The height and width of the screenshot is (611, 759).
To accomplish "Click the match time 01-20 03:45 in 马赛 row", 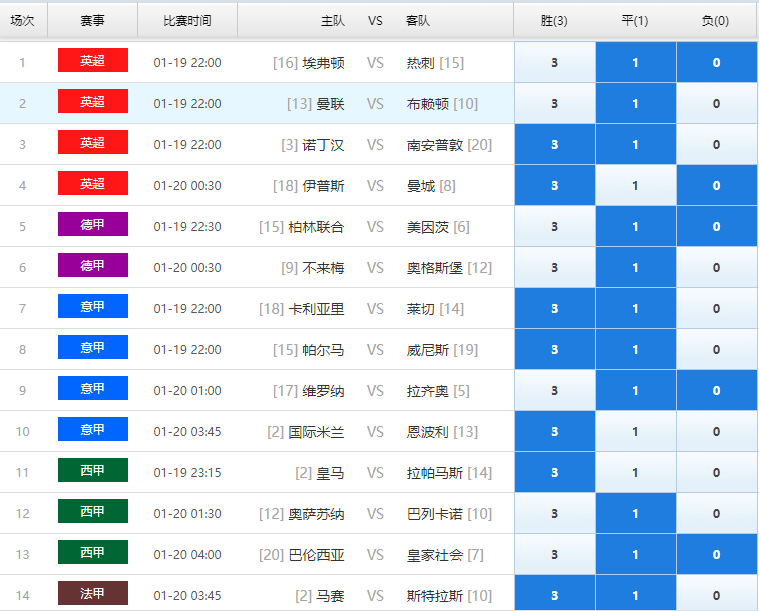I will click(187, 596).
